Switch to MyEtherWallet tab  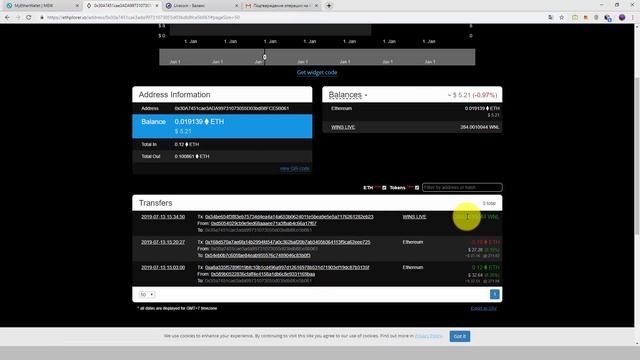click(x=41, y=6)
